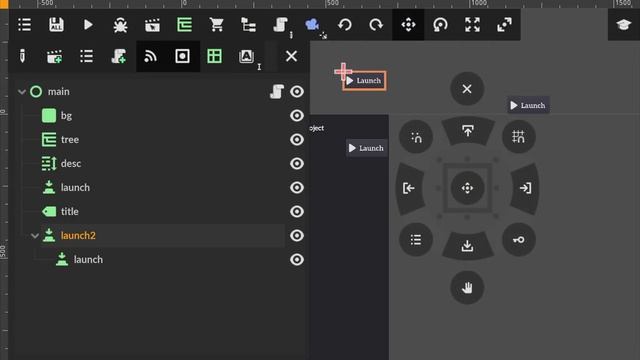Click the Save All floppy icon
This screenshot has height=360, width=640.
click(56, 24)
